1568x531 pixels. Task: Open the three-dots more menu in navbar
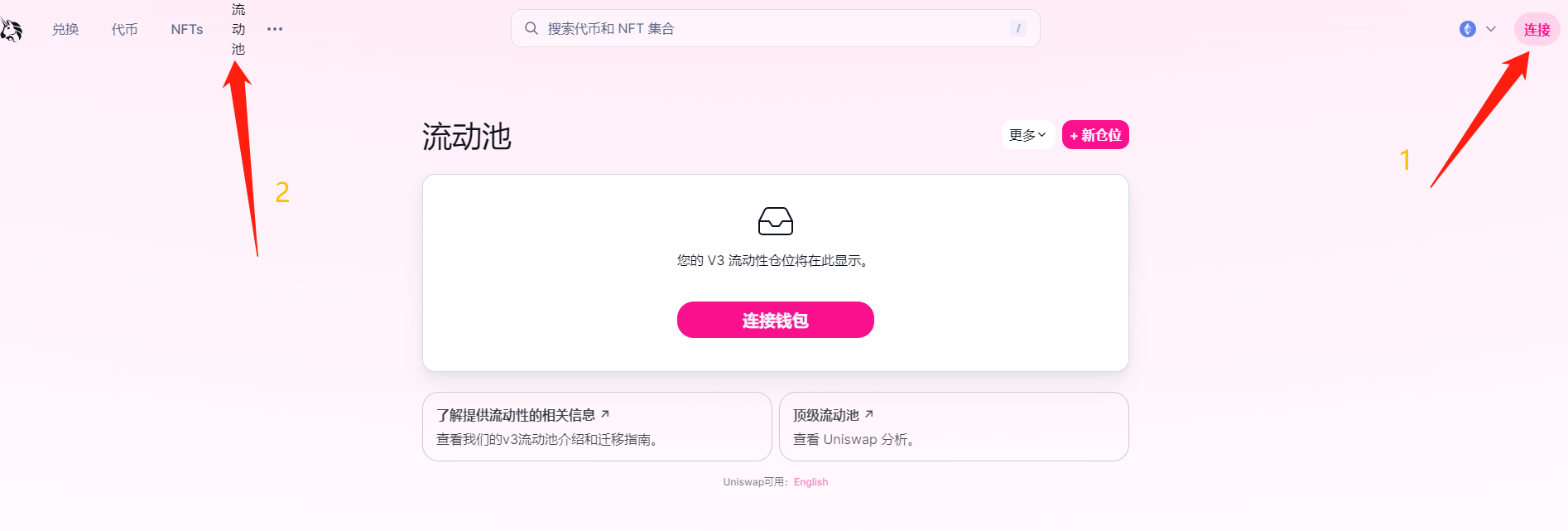point(275,29)
